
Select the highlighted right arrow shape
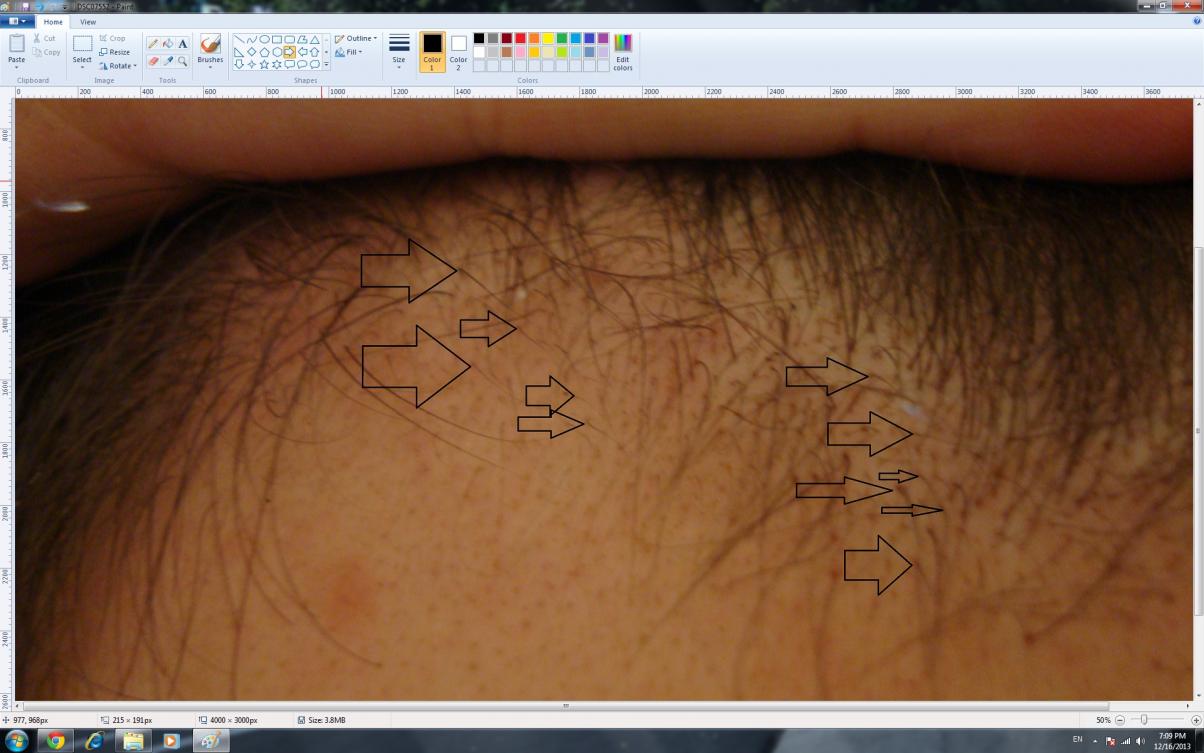pyautogui.click(x=289, y=52)
